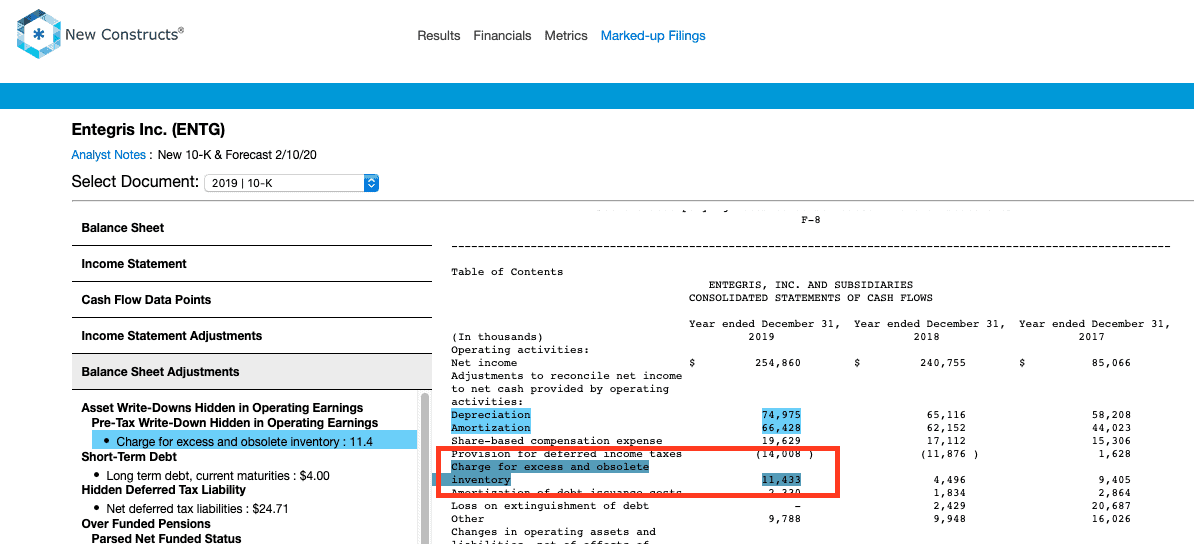
Task: Click the 2018 net income value 240,755
Action: (943, 363)
